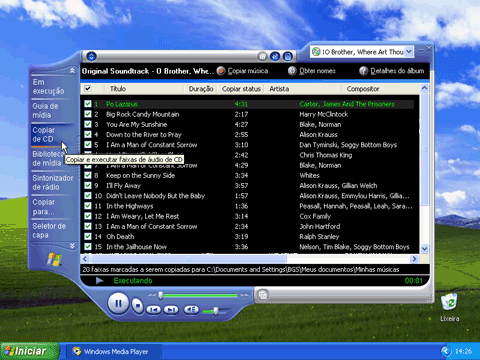Open the Copiar para... tab

44,207
